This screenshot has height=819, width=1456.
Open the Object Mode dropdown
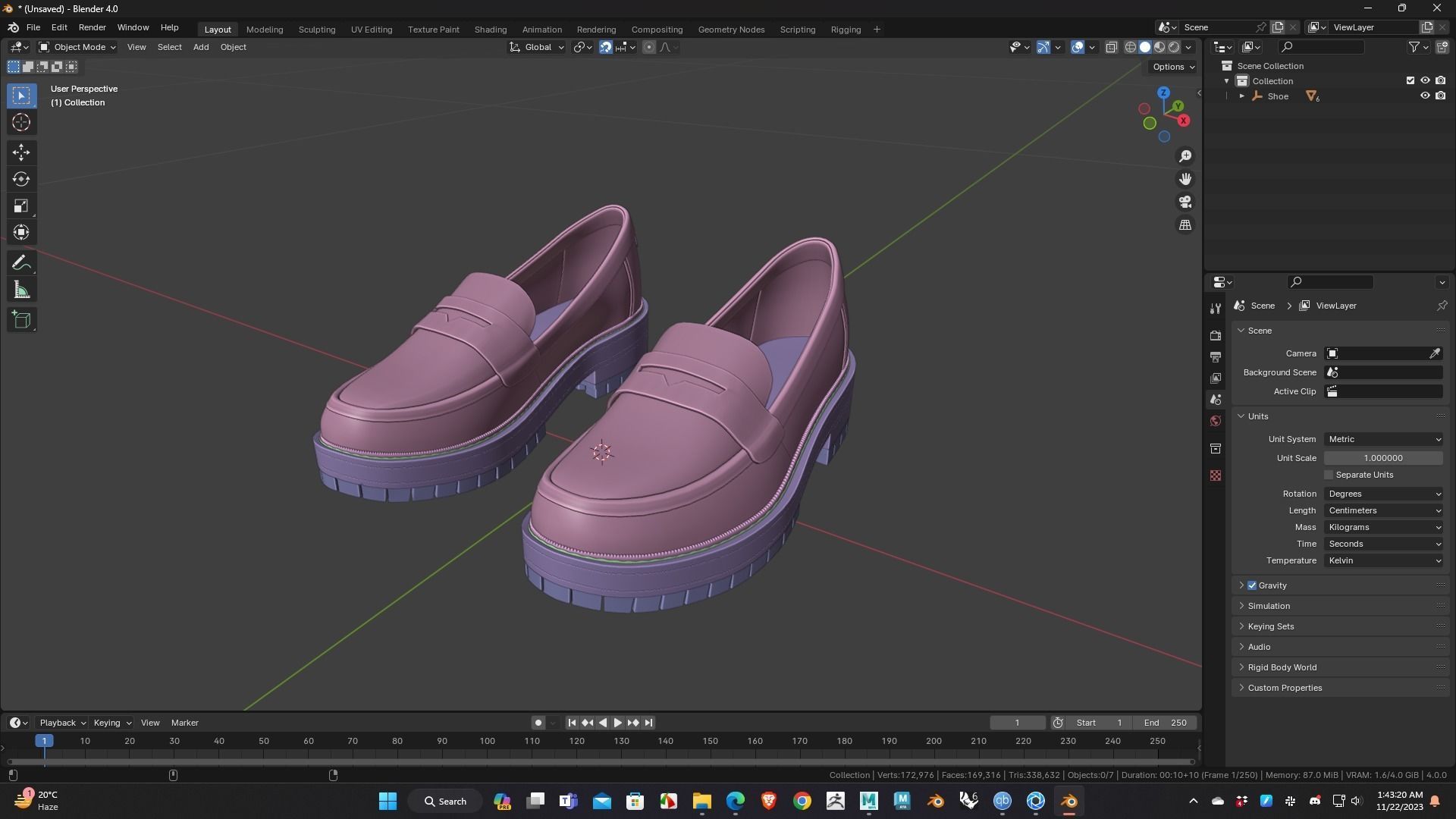pyautogui.click(x=77, y=47)
